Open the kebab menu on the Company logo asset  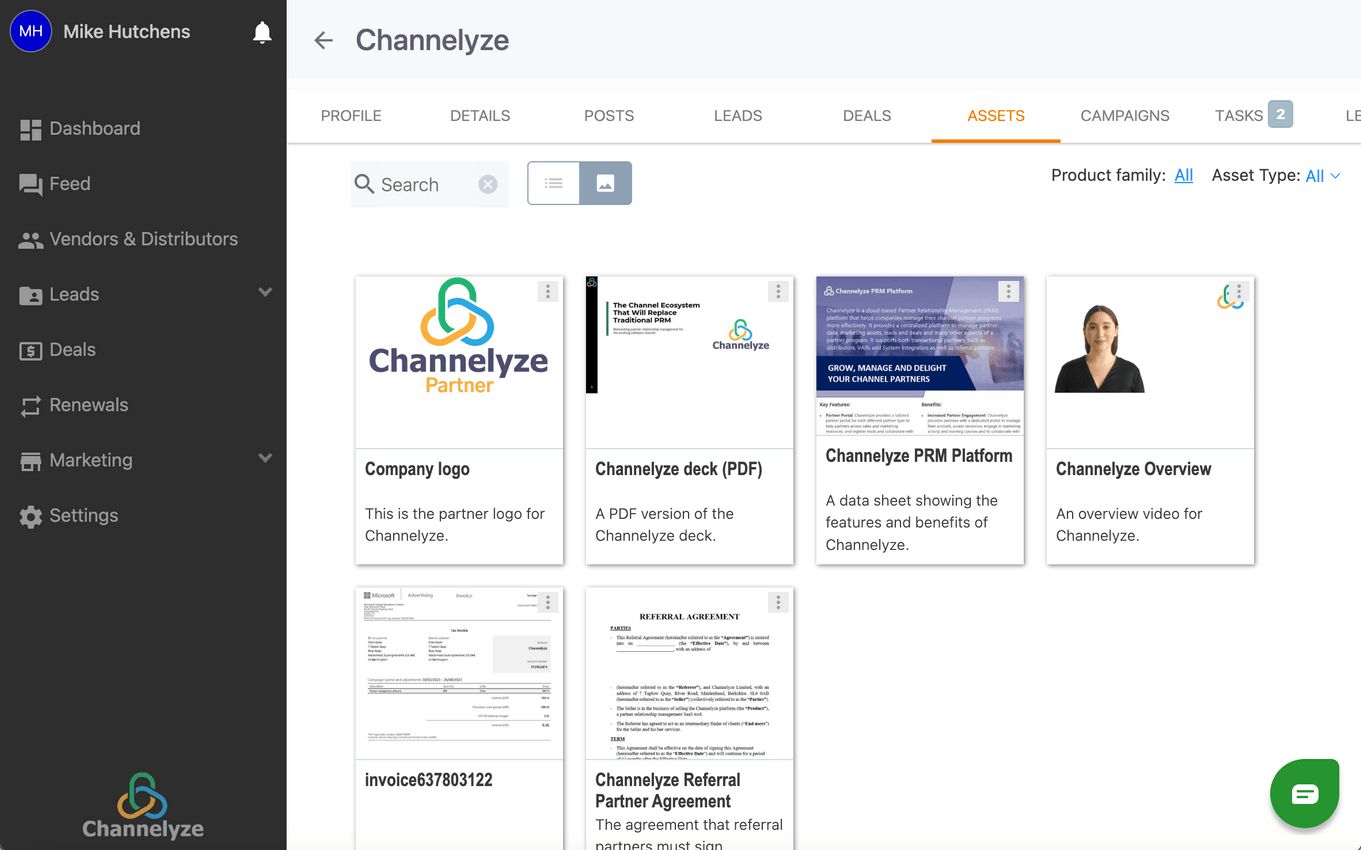[547, 291]
